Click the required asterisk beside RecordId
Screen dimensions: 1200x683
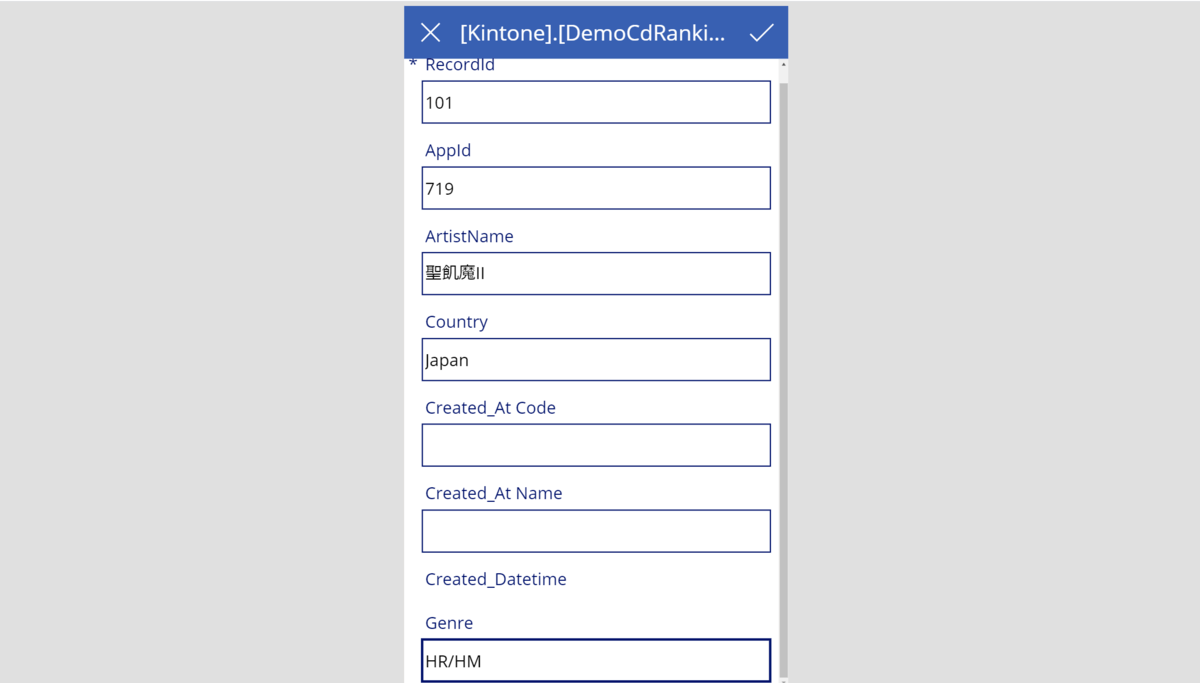(412, 65)
